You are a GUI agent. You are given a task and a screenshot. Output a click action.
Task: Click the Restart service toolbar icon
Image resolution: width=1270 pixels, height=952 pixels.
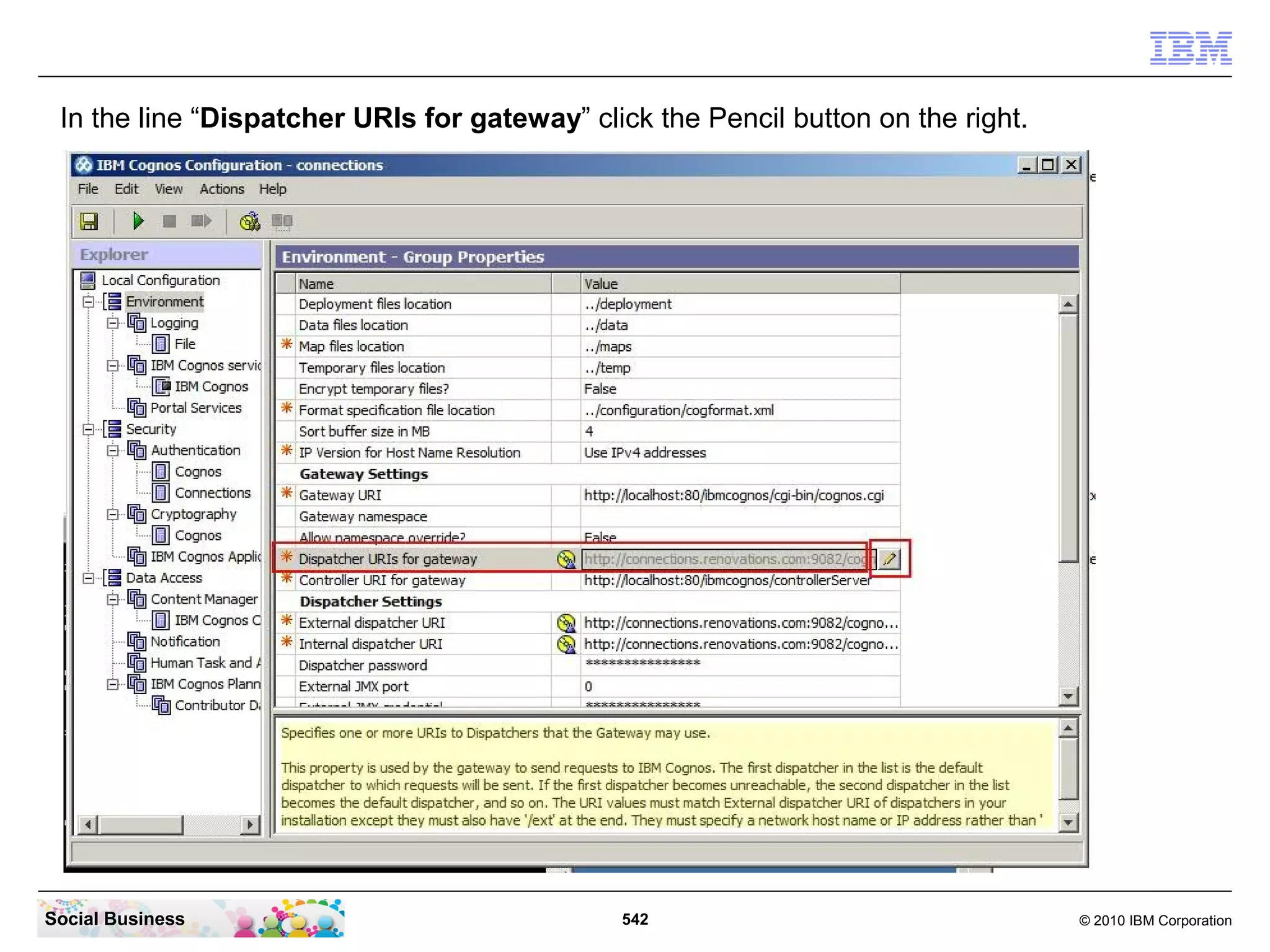pos(202,221)
